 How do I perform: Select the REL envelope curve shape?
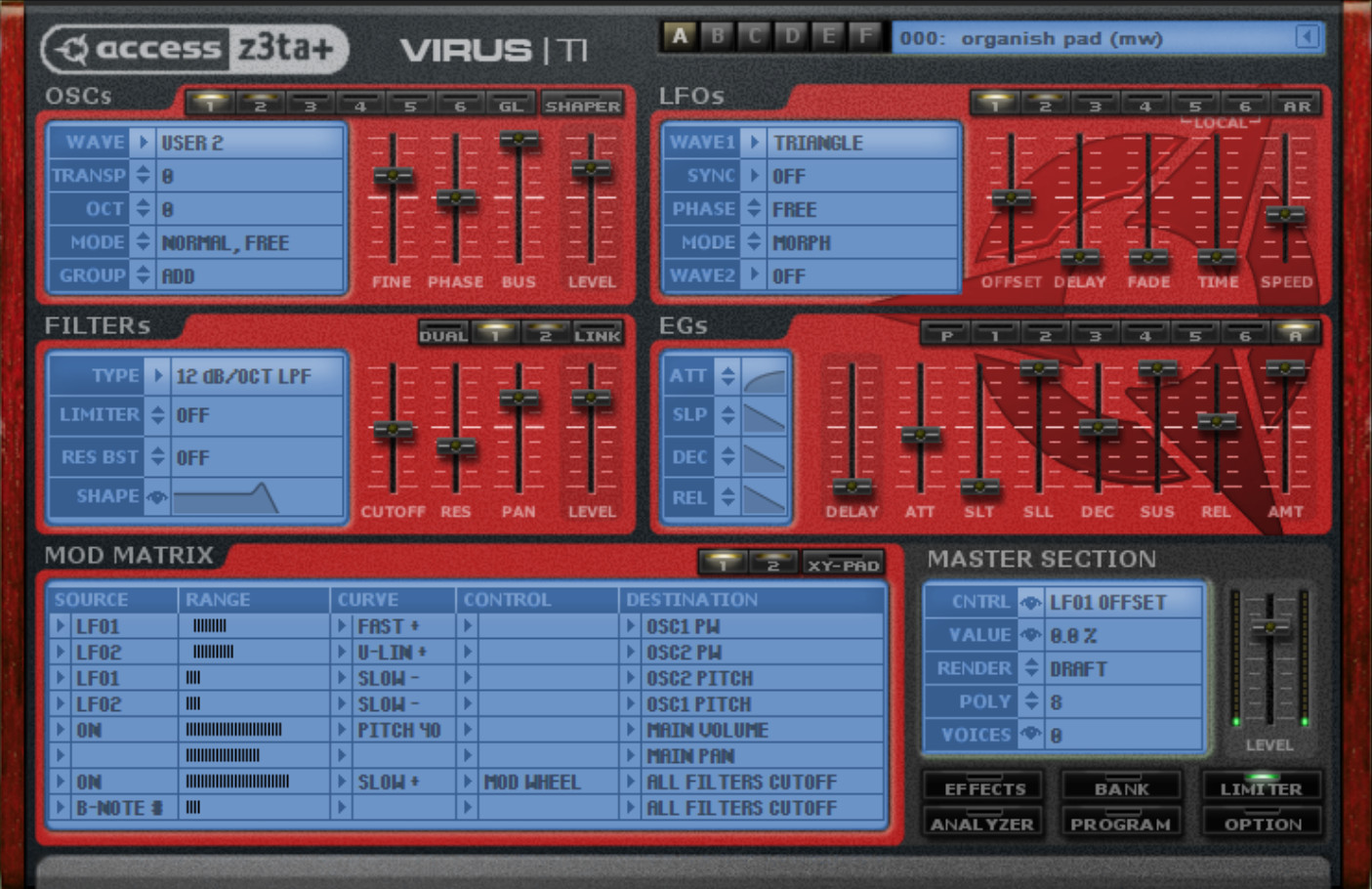(764, 498)
